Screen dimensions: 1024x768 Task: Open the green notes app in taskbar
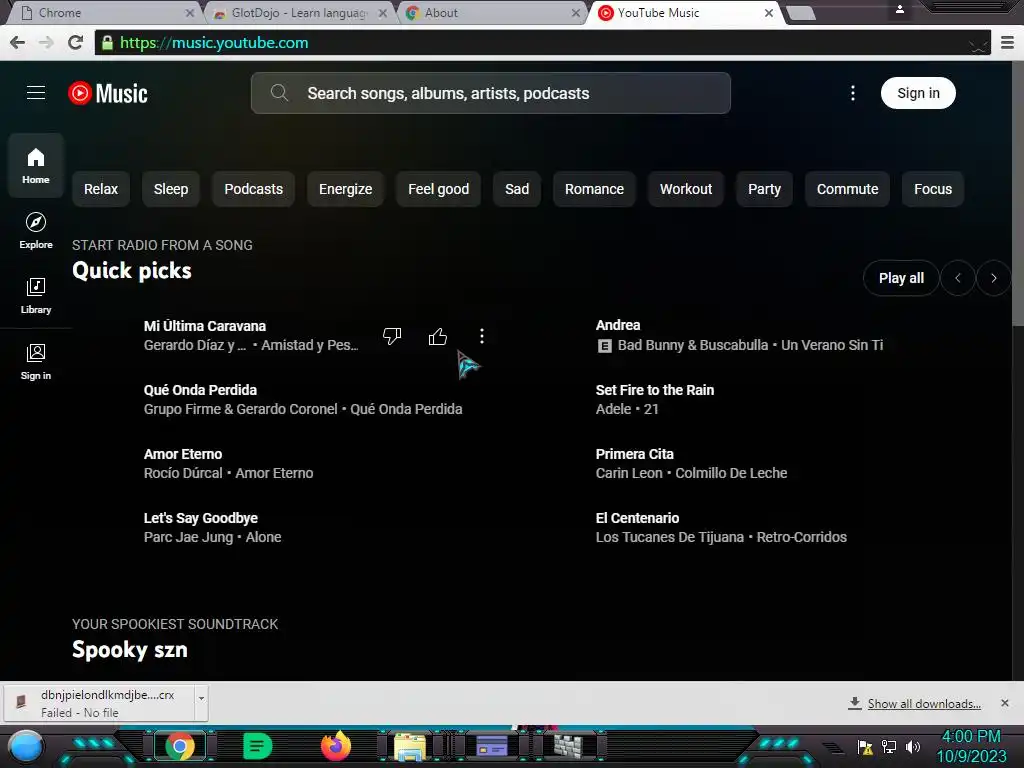[257, 746]
